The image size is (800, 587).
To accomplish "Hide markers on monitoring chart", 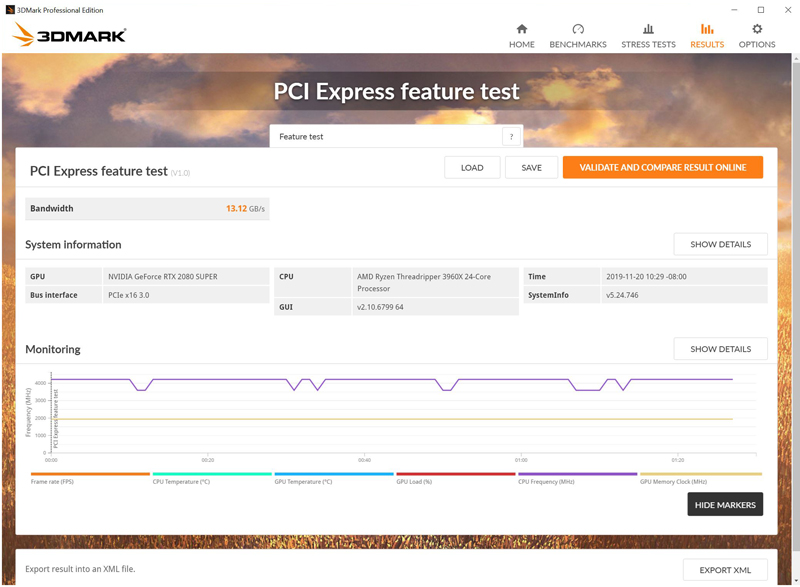I will (x=725, y=505).
